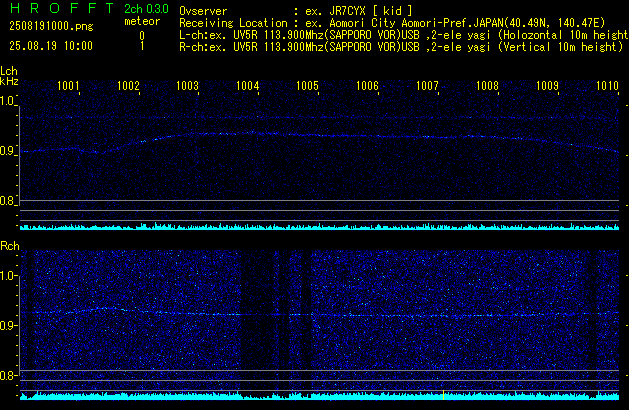
Task: Select meteor count '1' under meteor heading
Action: pos(142,46)
